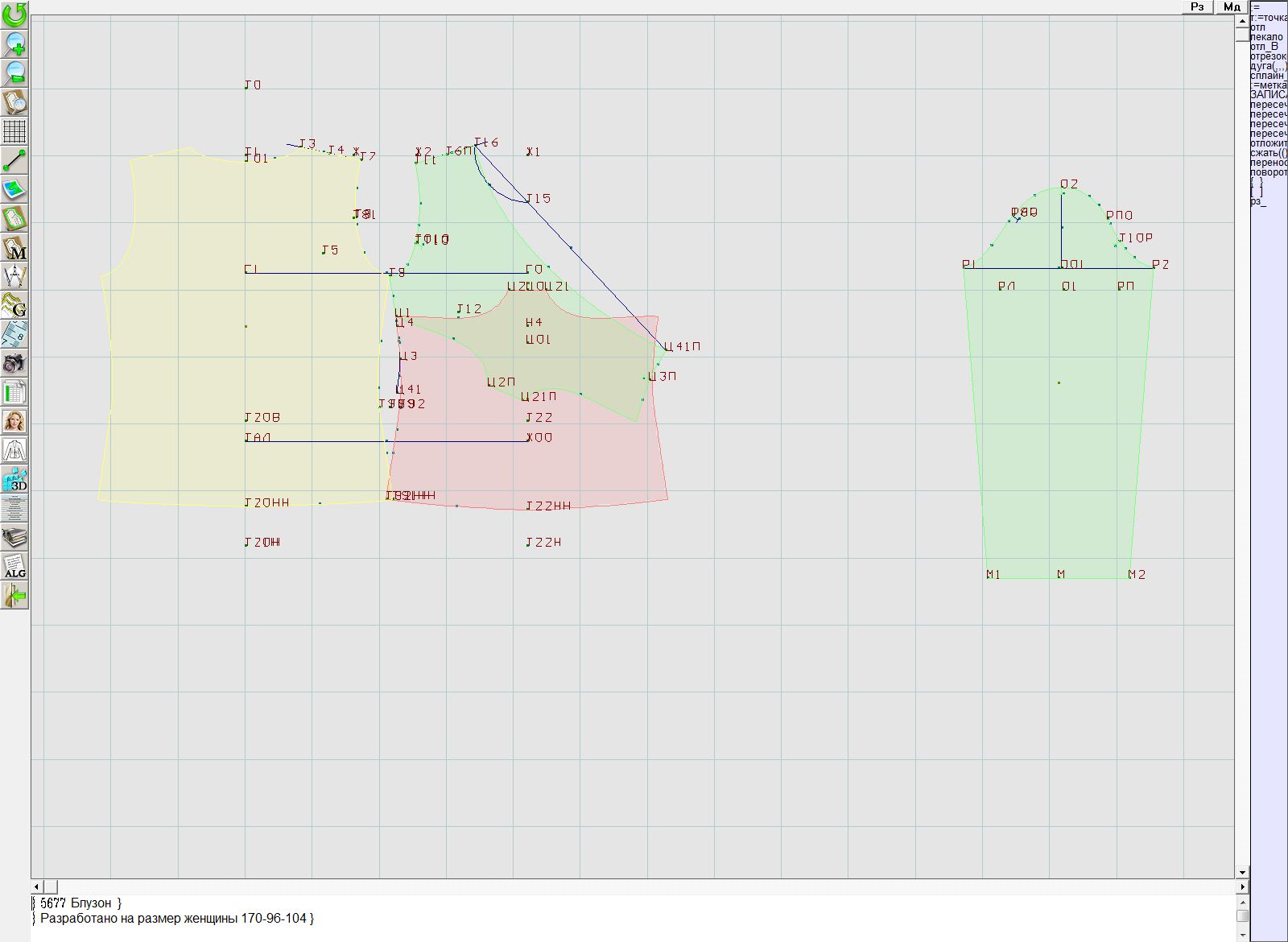Zoom in with the magnifier plus icon
This screenshot has height=942, width=1288.
point(14,43)
